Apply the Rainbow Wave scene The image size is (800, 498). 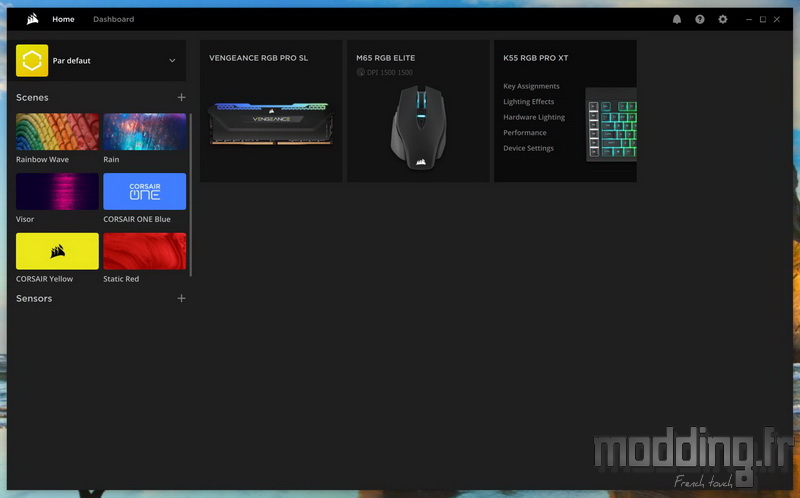pyautogui.click(x=57, y=132)
